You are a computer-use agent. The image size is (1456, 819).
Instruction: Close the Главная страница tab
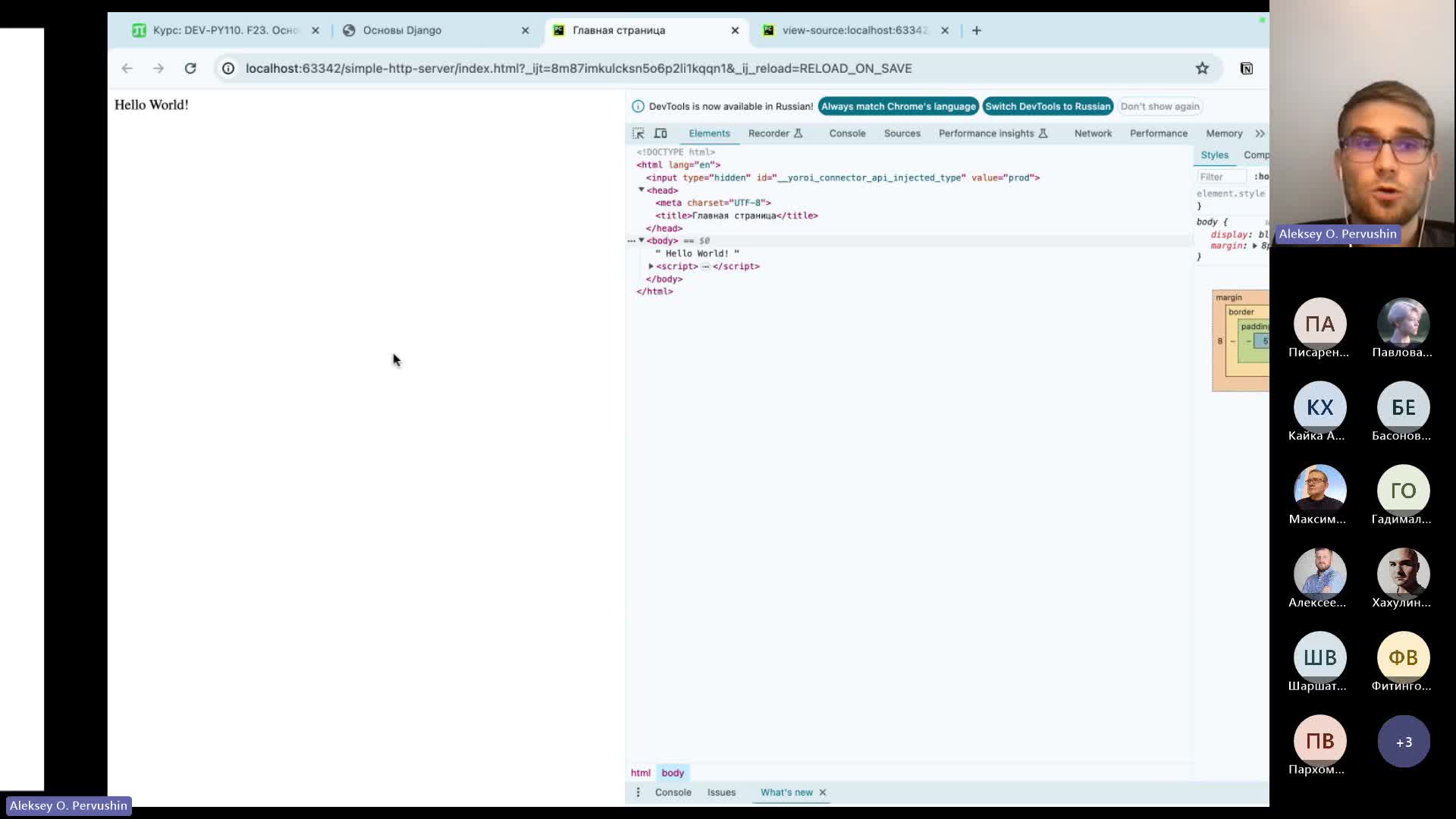[x=735, y=30]
